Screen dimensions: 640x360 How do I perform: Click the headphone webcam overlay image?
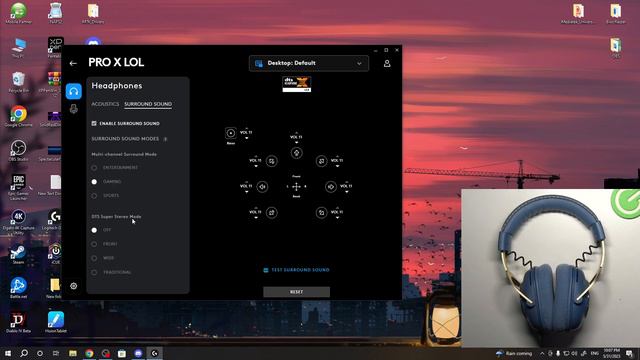[x=551, y=268]
